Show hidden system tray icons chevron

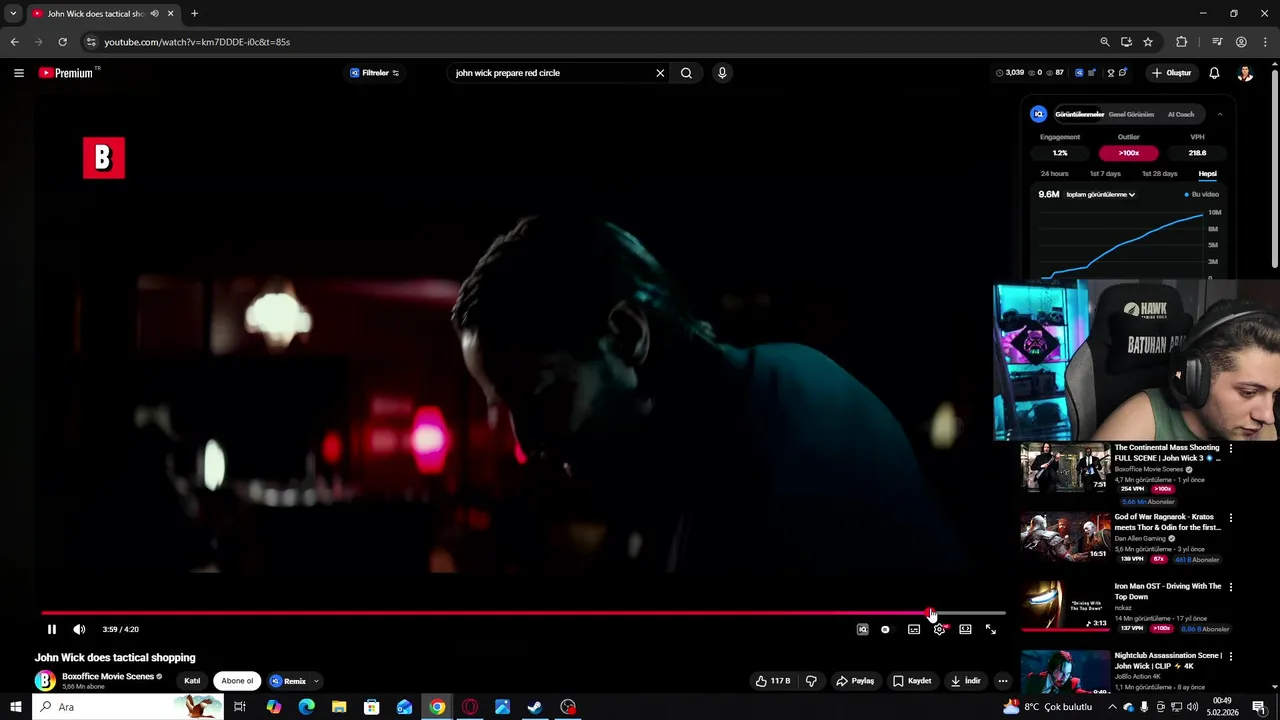1112,707
